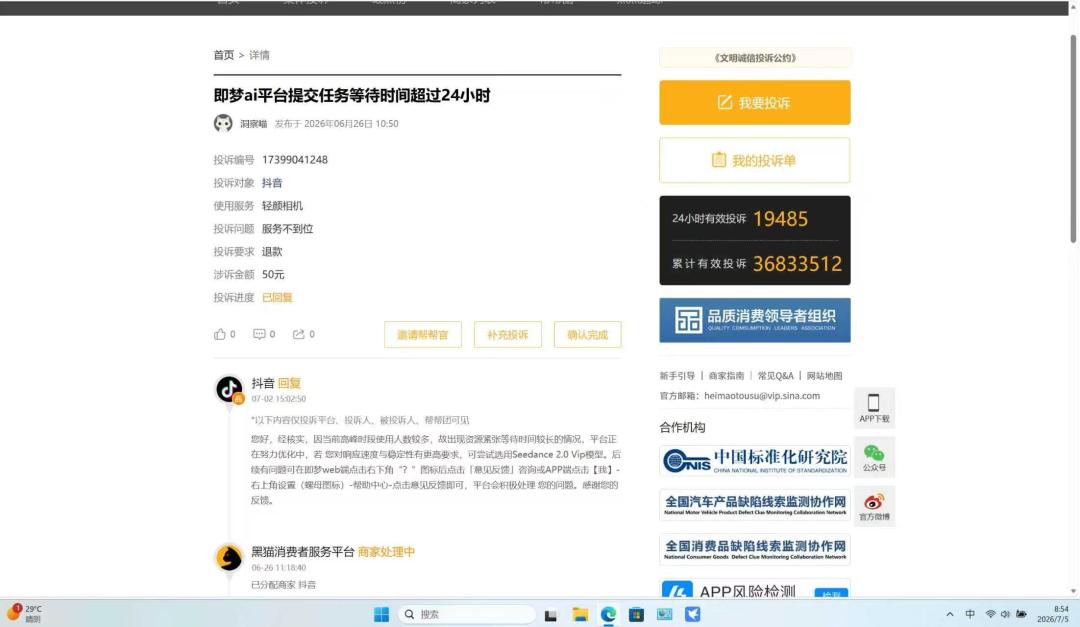Click 累计有效投诉 count 36833512

[797, 264]
